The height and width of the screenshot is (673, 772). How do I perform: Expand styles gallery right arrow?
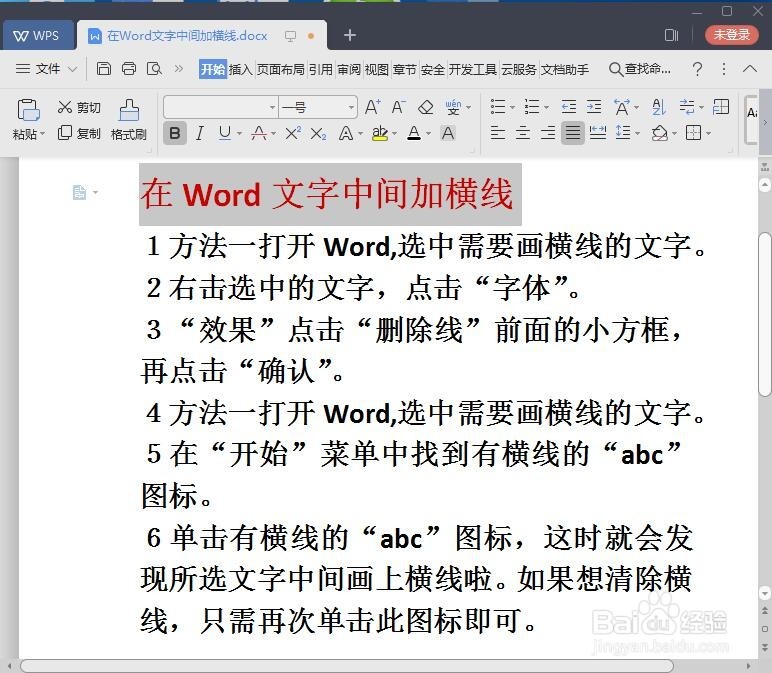(x=765, y=121)
